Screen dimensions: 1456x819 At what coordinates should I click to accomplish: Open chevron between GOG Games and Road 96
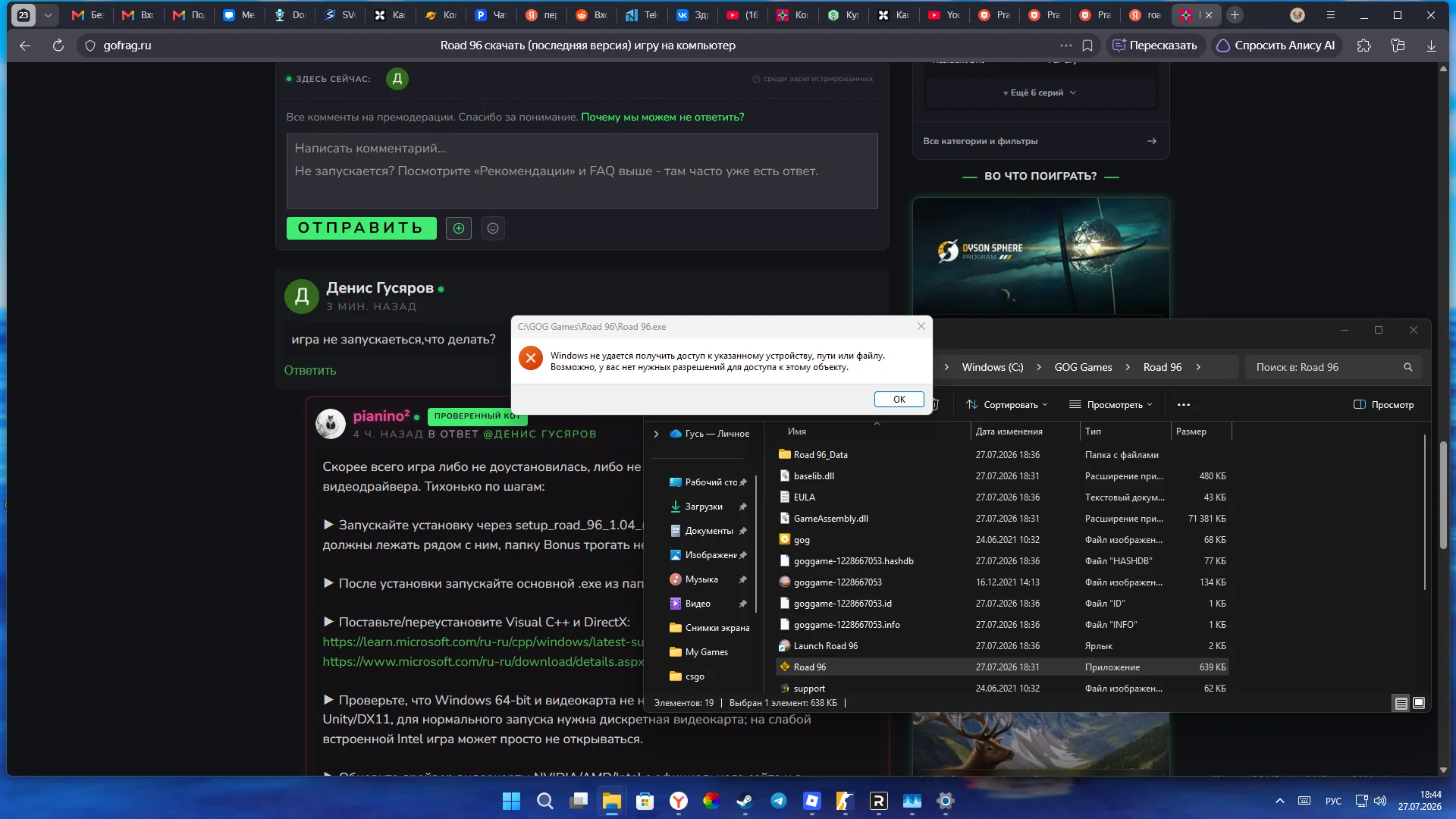(1128, 367)
